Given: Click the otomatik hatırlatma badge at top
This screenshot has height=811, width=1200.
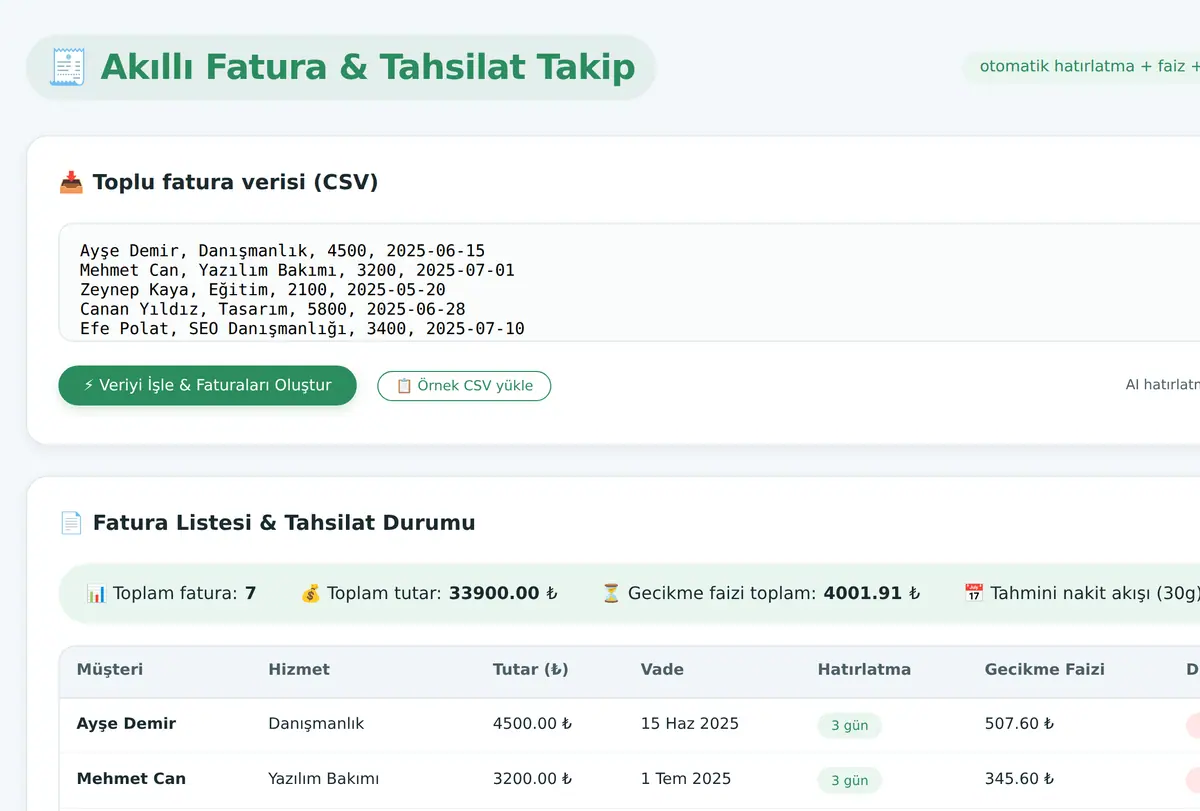Looking at the screenshot, I should (x=1082, y=67).
